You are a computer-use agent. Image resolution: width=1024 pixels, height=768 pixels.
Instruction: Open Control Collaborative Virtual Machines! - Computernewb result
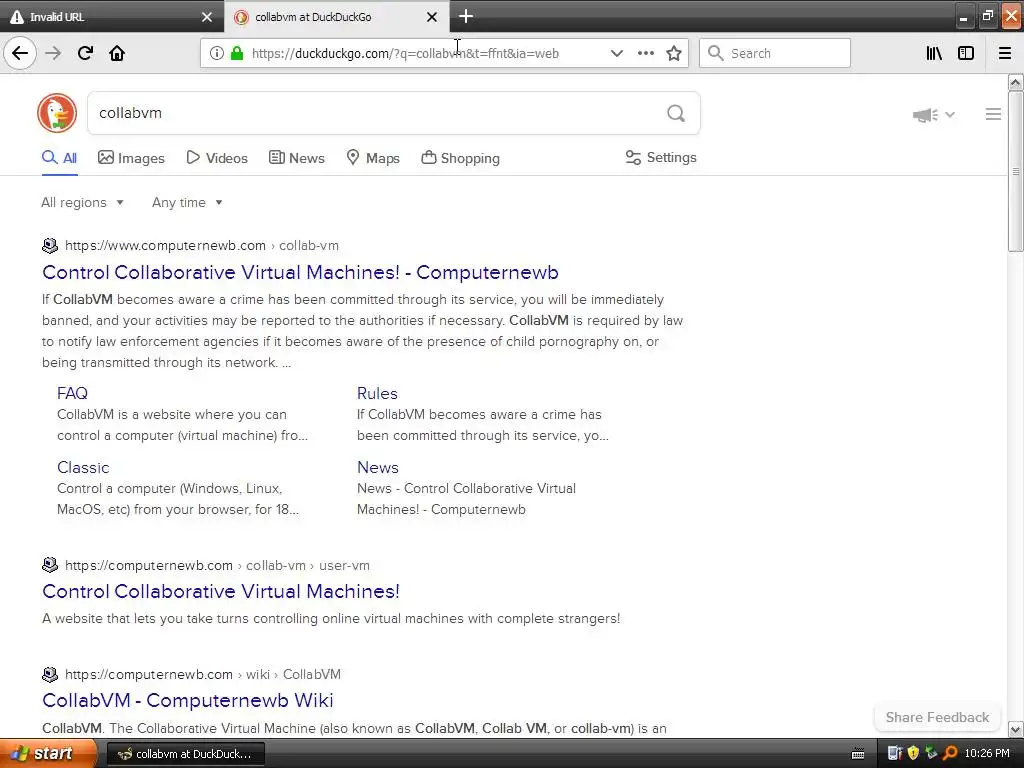300,272
